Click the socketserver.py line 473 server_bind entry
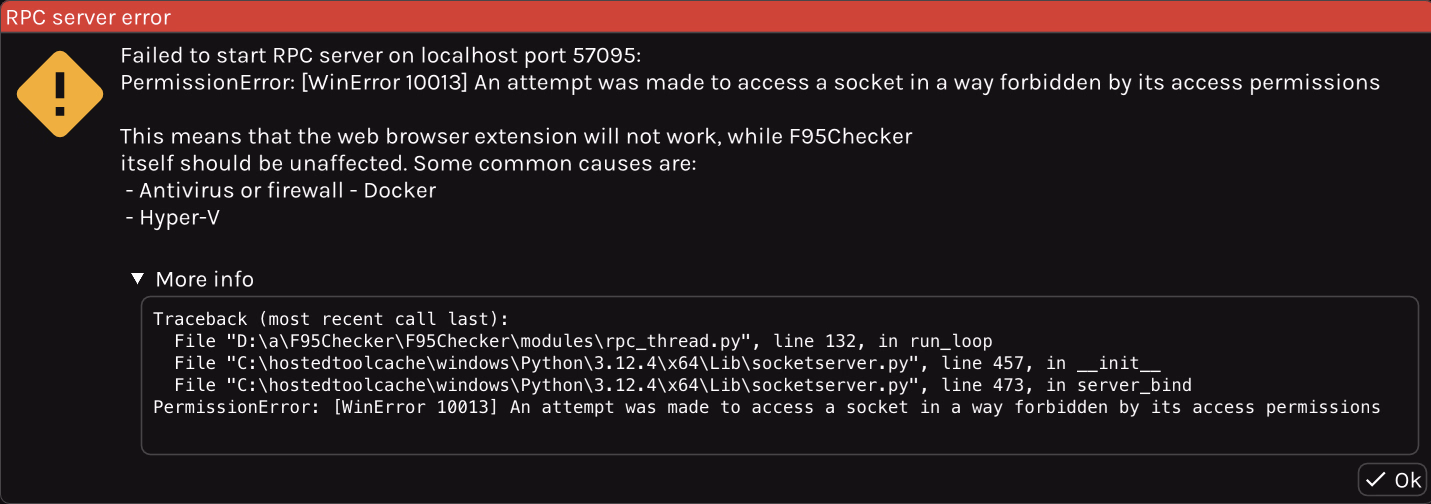 [x=682, y=385]
